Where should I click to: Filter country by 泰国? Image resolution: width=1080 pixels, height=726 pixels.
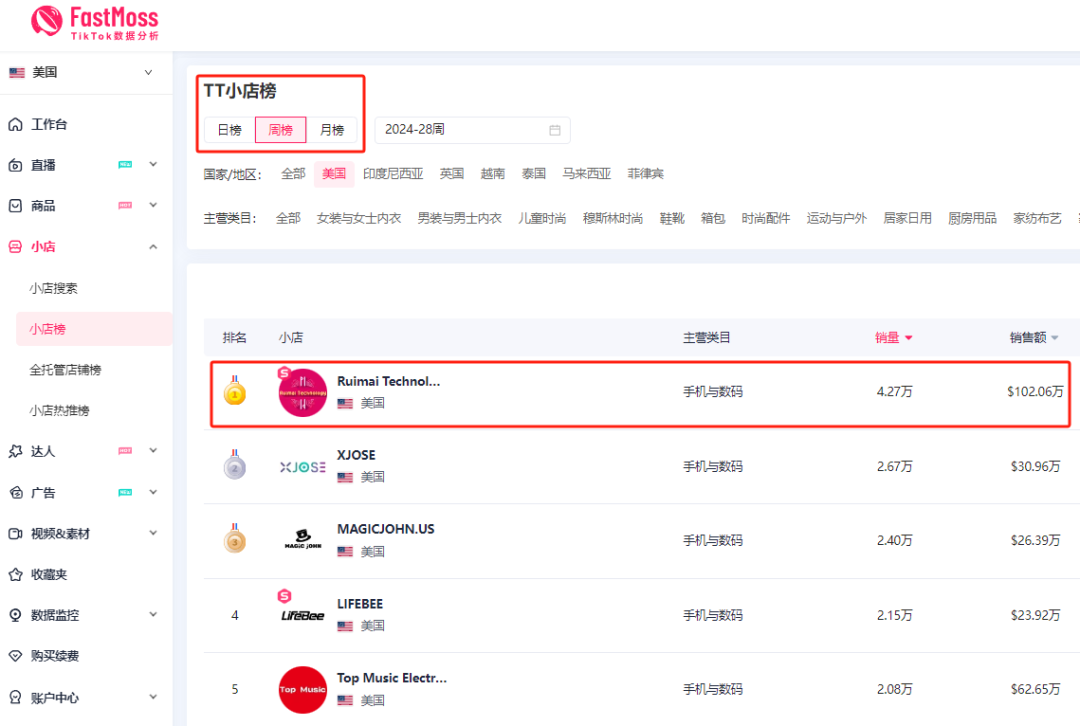tap(534, 174)
